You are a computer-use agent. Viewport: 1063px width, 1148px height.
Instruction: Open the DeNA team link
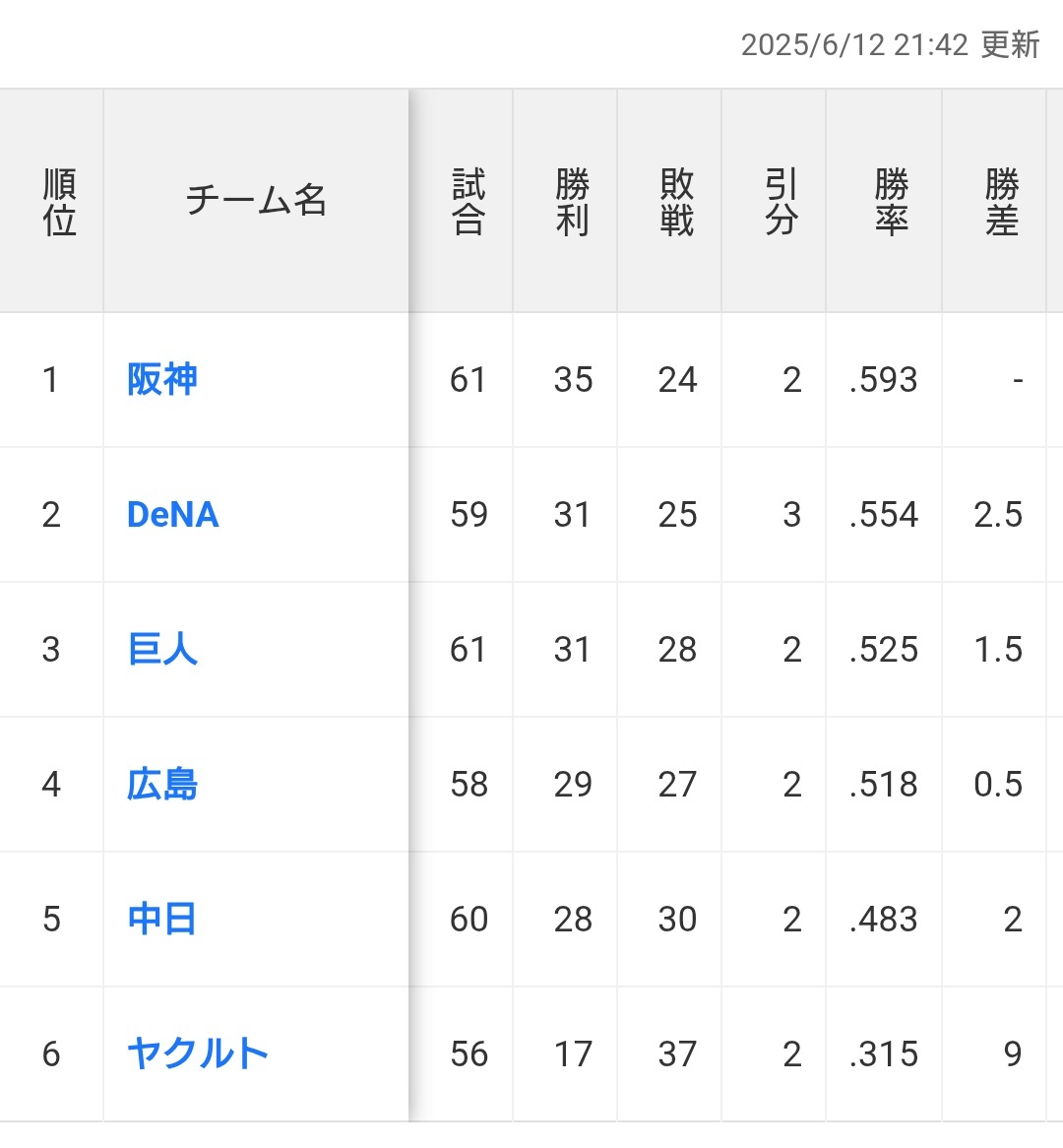173,514
